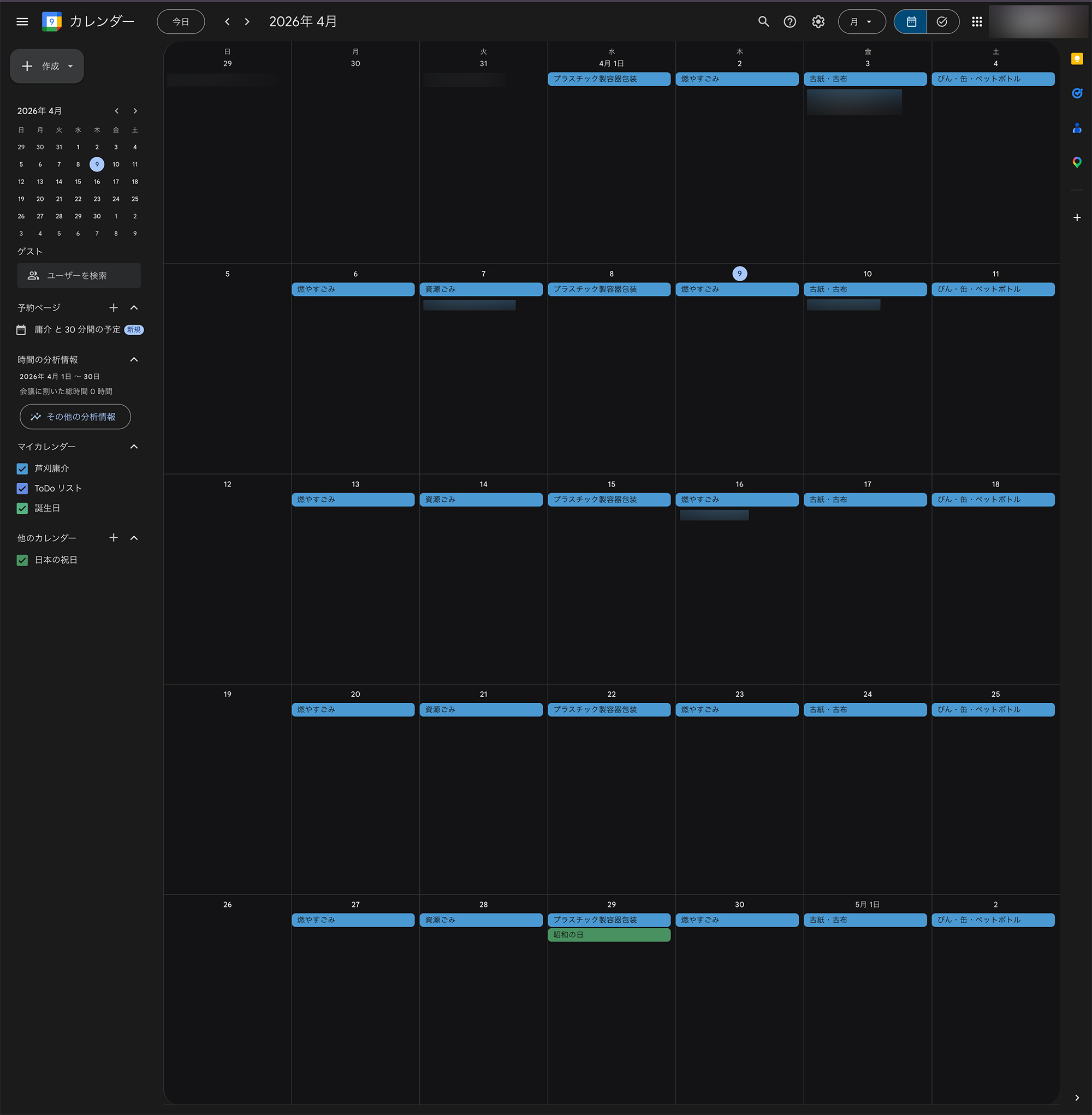Open その他の分析情報 button
Image resolution: width=1092 pixels, height=1115 pixels.
[75, 417]
